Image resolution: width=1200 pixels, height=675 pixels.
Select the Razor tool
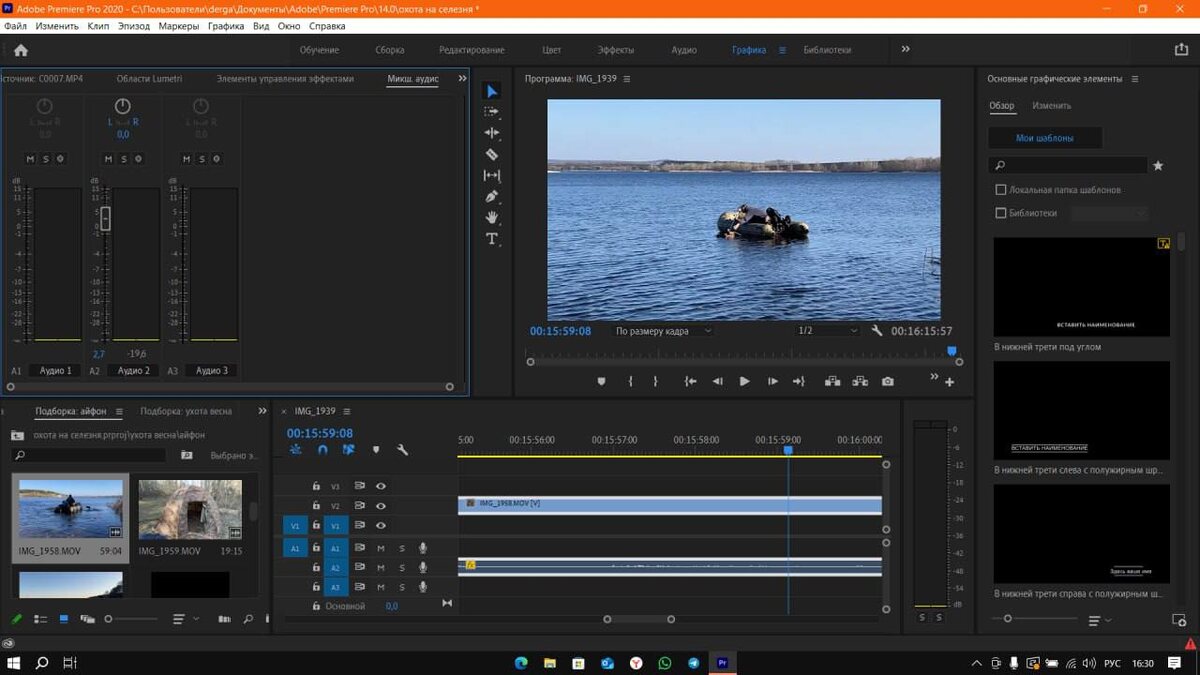tap(492, 154)
